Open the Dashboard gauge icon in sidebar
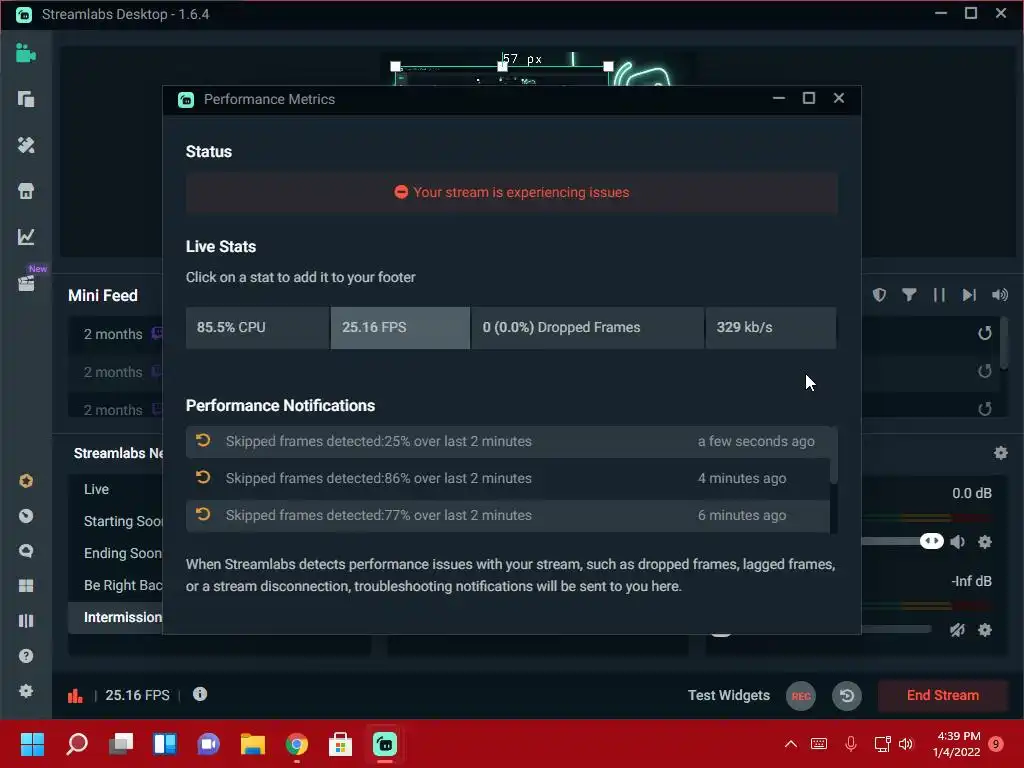Screen dimensions: 1024x768 click(25, 516)
